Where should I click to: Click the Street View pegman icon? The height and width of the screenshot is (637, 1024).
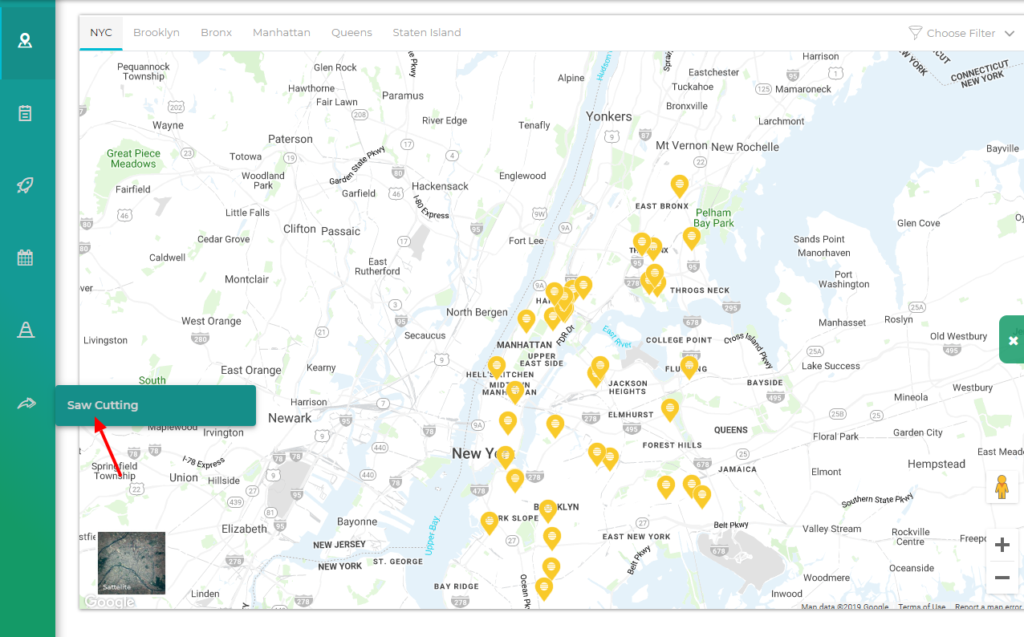(x=1001, y=486)
